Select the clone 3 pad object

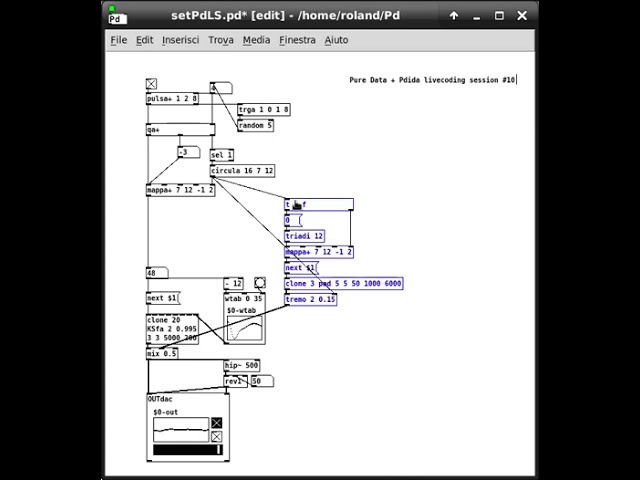click(x=344, y=284)
